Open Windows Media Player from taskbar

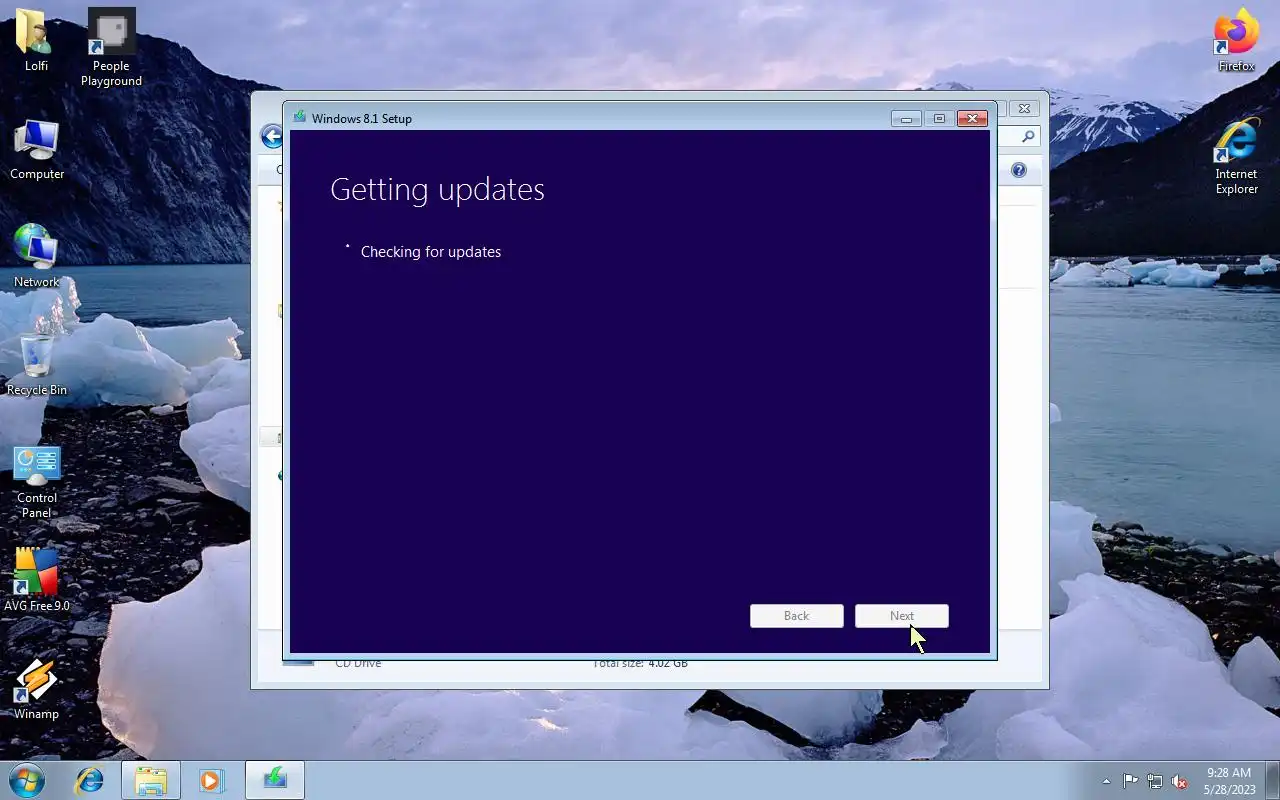(211, 780)
